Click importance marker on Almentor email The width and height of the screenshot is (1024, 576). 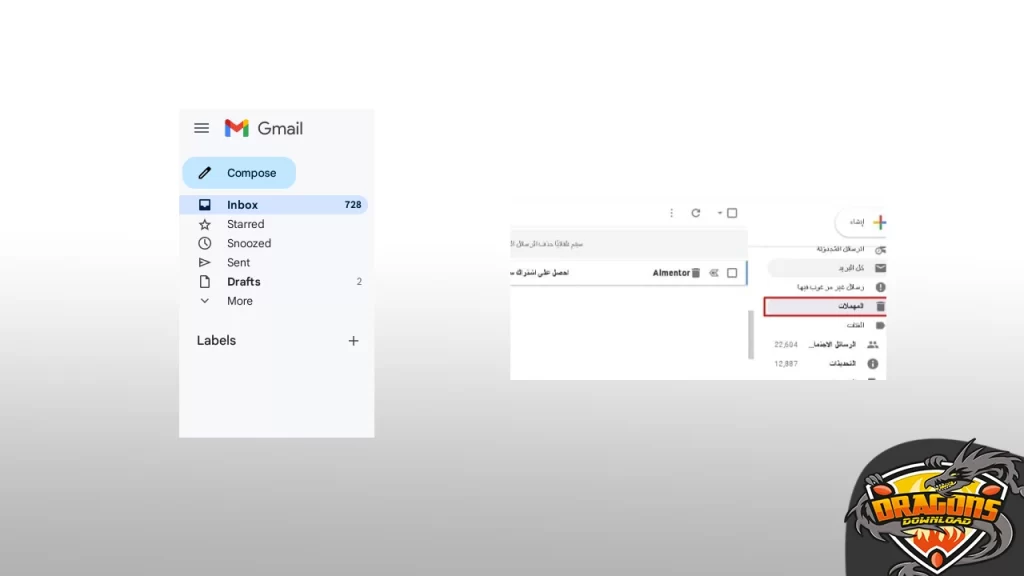[x=714, y=273]
